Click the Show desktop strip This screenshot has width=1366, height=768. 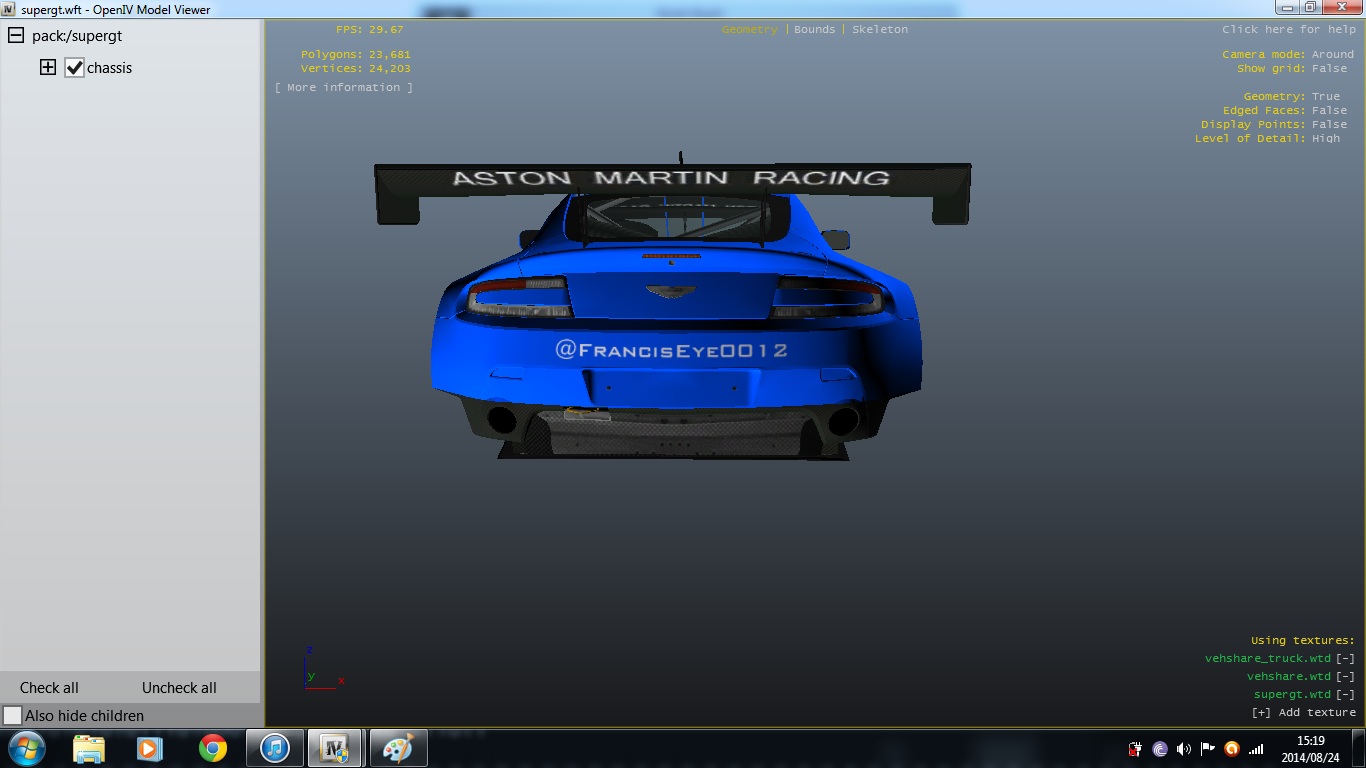pyautogui.click(x=1359, y=749)
